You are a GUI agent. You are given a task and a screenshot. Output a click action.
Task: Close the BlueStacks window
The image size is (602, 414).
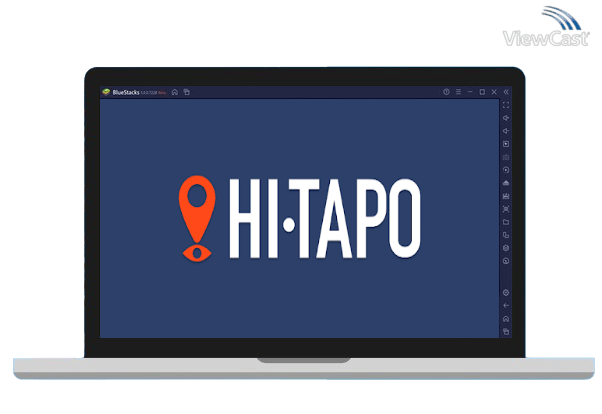coord(494,92)
